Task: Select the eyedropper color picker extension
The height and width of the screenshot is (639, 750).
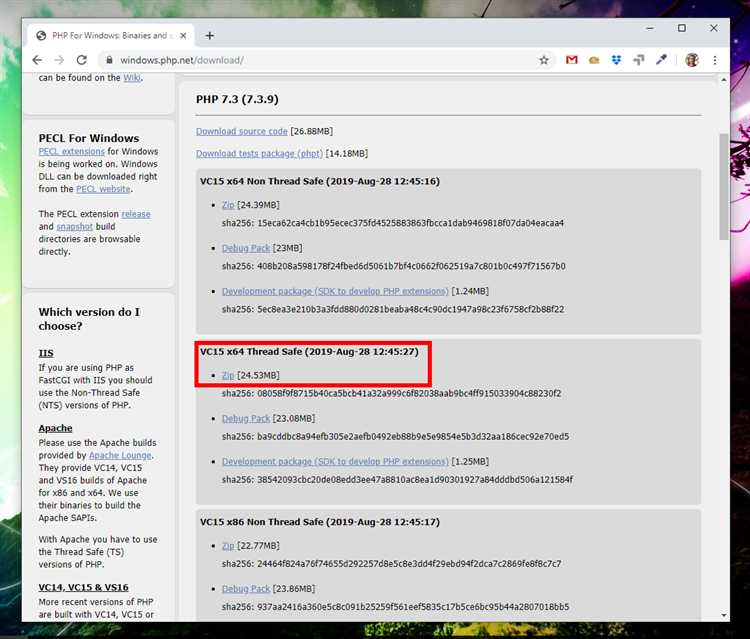Action: (x=661, y=60)
